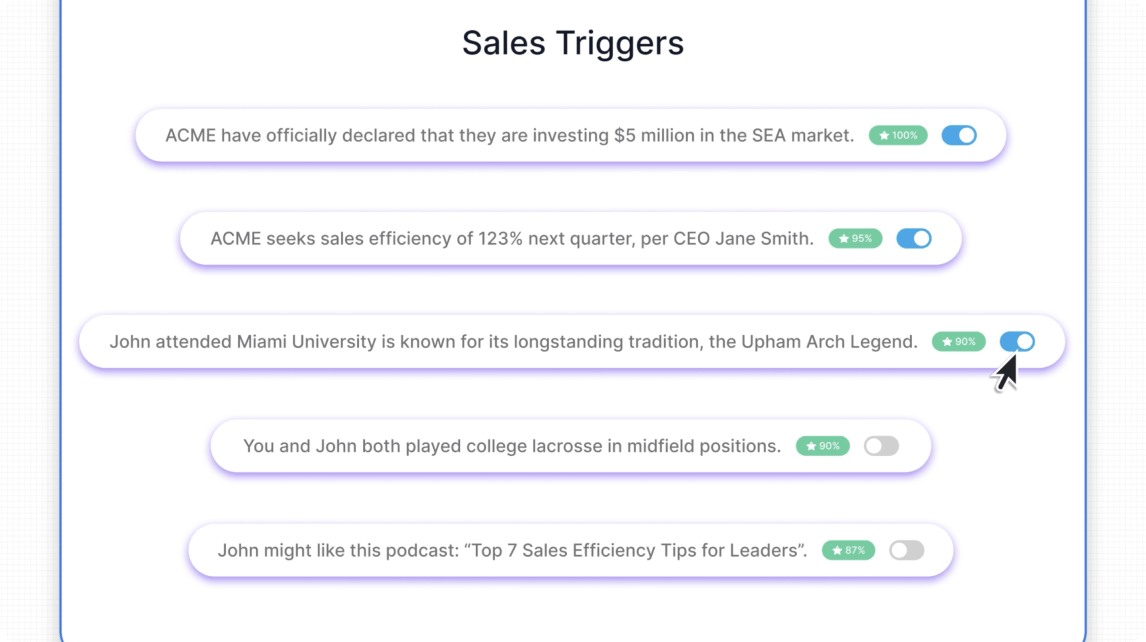Viewport: 1146px width, 642px height.
Task: Select the ACME sales efficiency 123% text
Action: pyautogui.click(x=511, y=239)
